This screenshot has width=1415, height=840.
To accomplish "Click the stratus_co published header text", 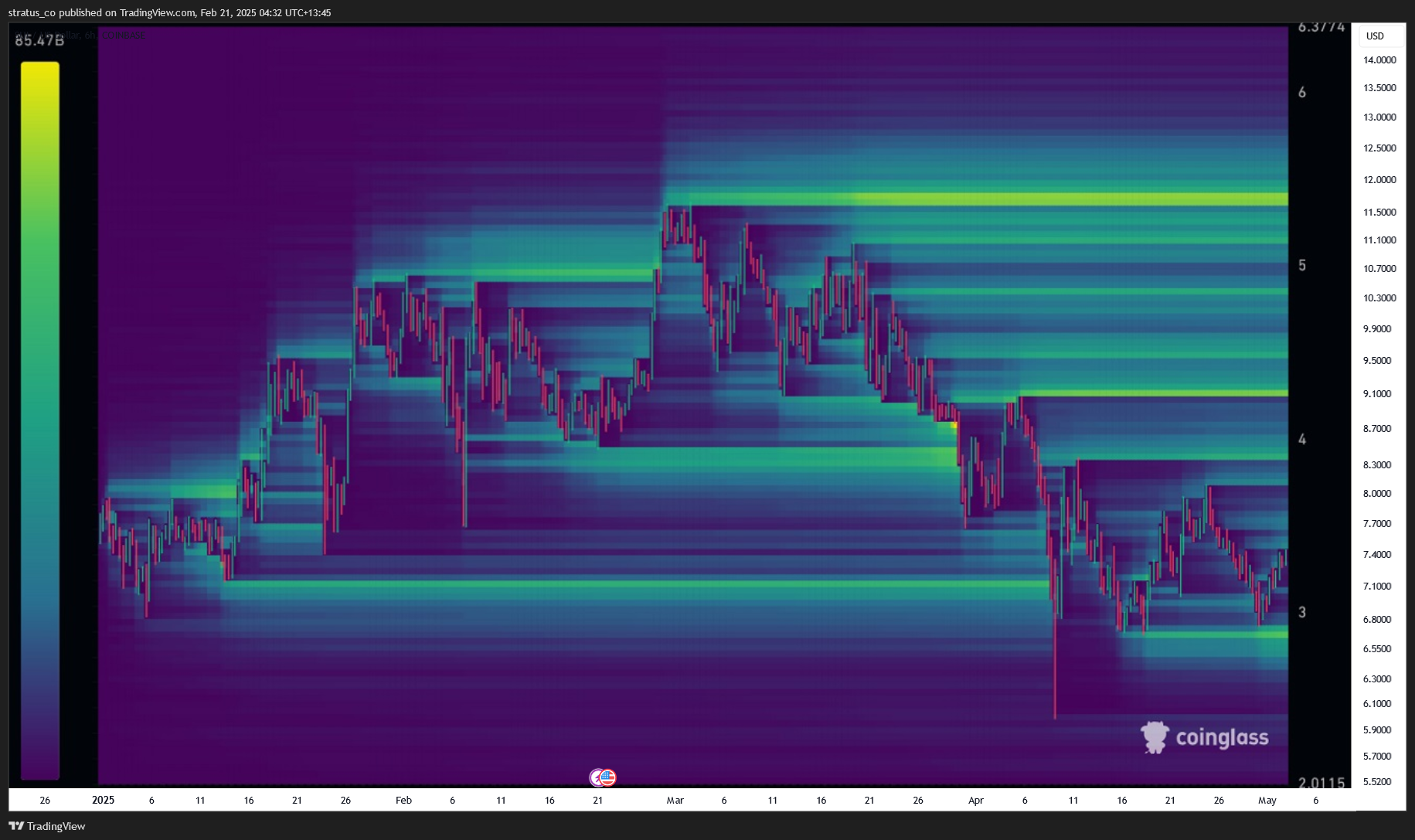I will click(x=169, y=12).
